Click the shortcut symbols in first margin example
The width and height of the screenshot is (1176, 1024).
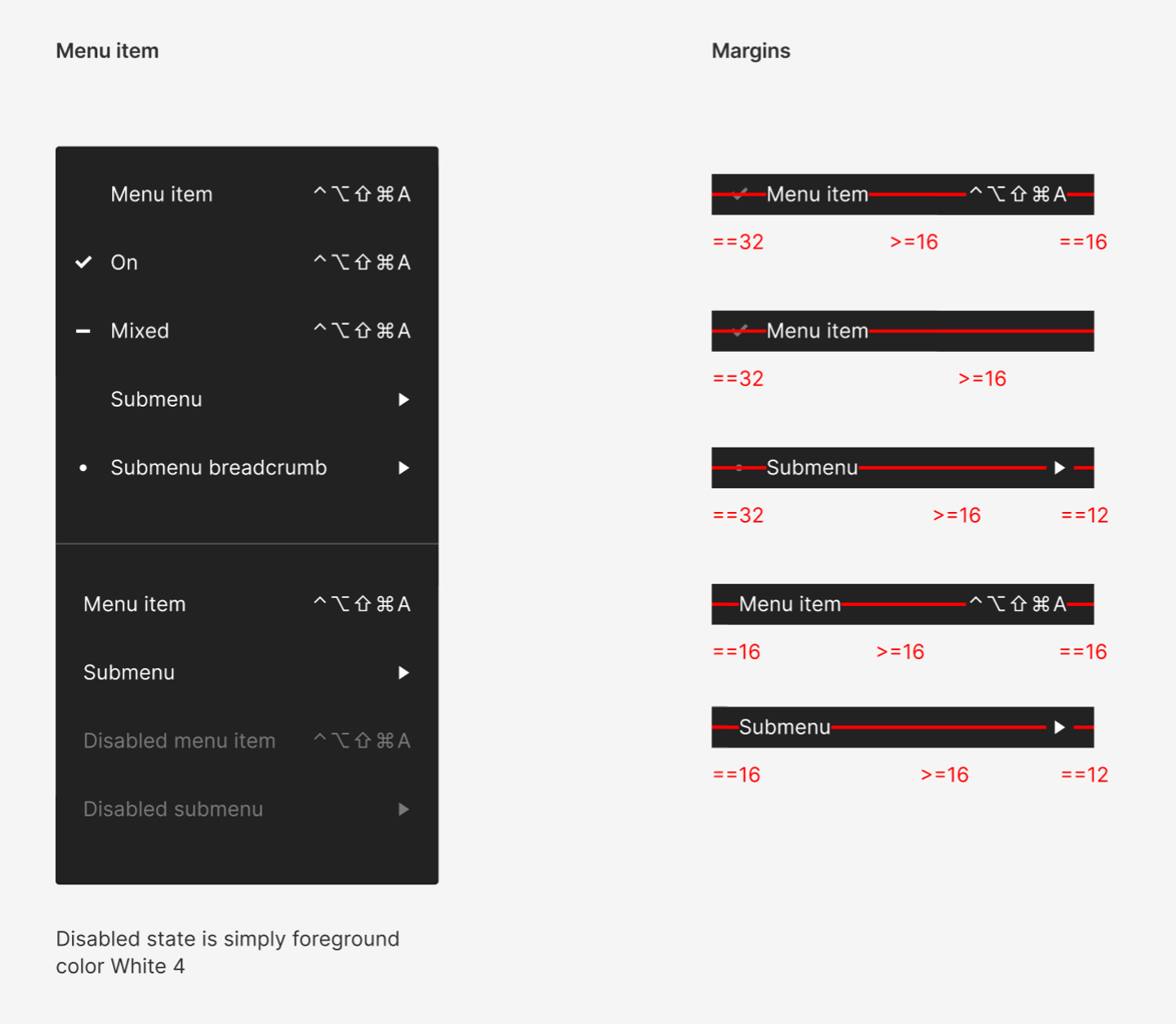(x=1018, y=194)
